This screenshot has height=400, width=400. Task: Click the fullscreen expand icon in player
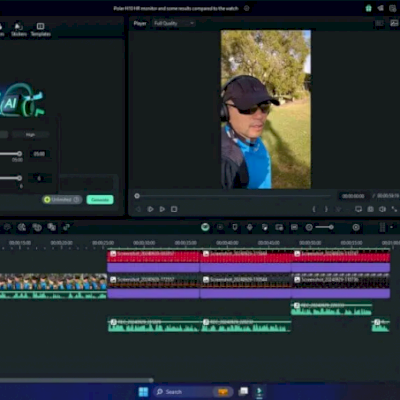point(394,209)
